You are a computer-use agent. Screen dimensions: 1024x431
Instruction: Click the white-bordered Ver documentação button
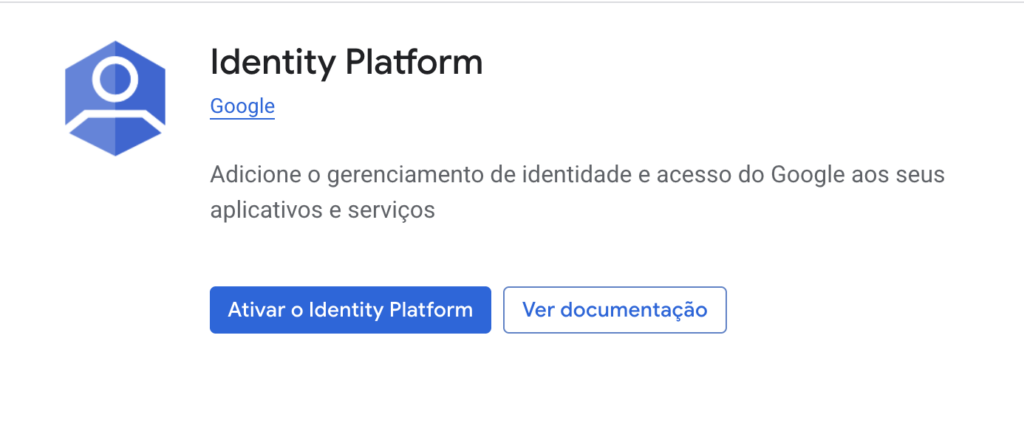[x=614, y=310]
